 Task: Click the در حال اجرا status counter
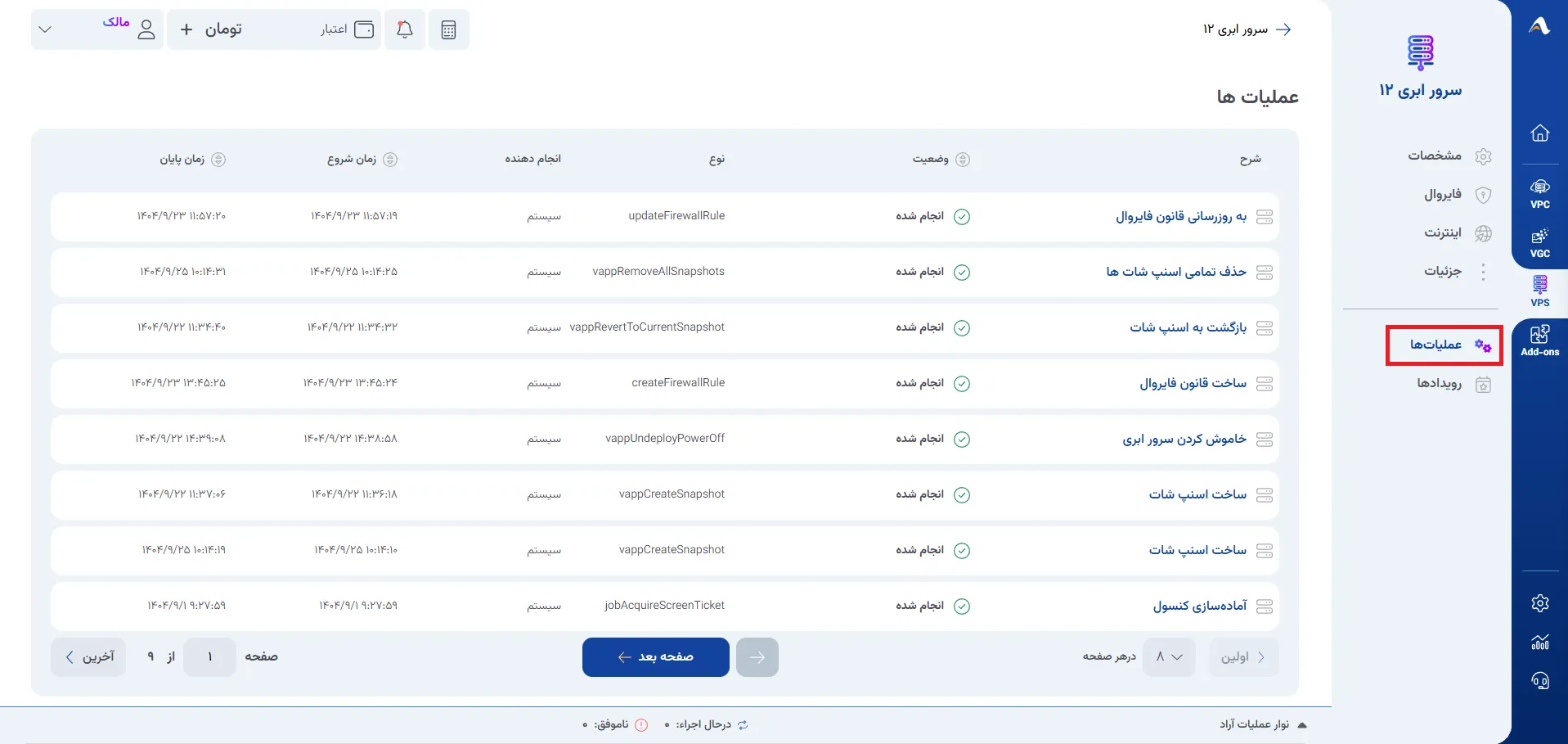(x=707, y=725)
